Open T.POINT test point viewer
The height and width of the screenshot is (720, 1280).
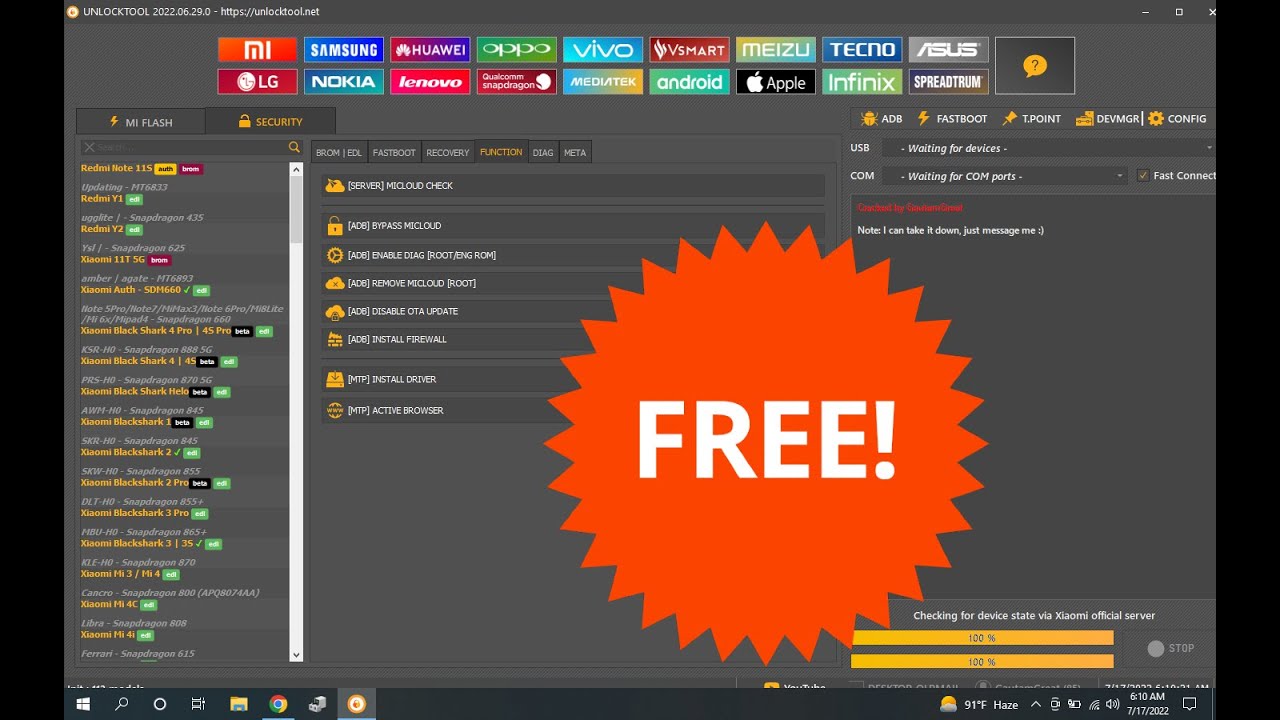coord(1031,118)
